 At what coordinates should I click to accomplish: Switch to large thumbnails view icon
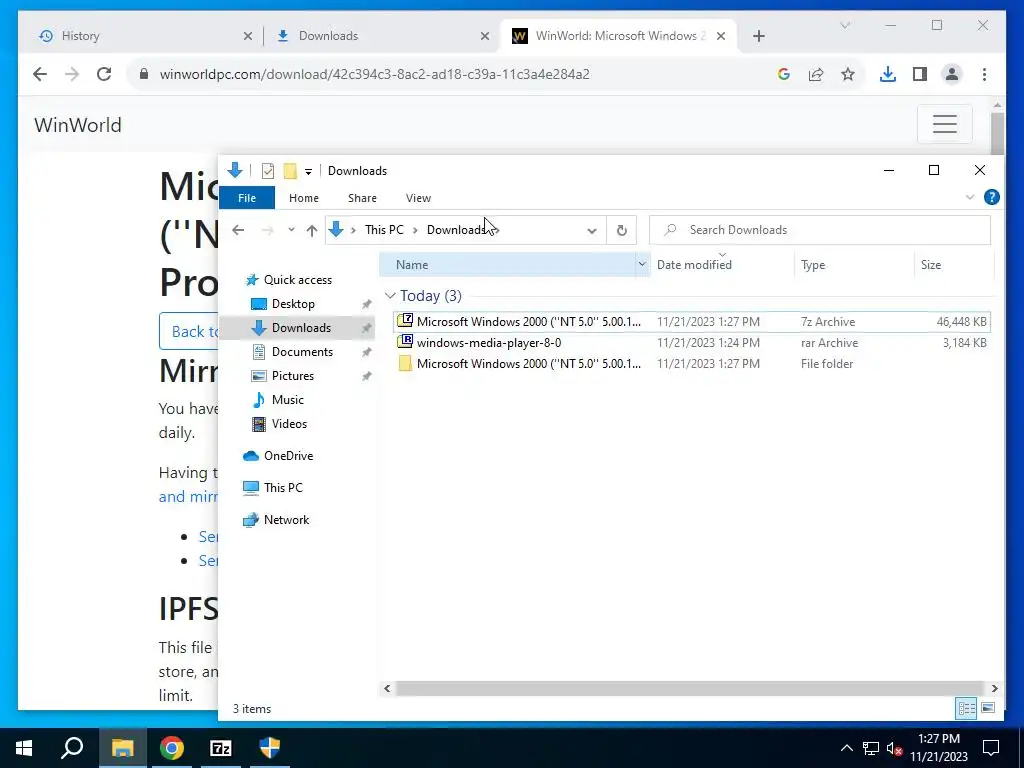[x=988, y=709]
